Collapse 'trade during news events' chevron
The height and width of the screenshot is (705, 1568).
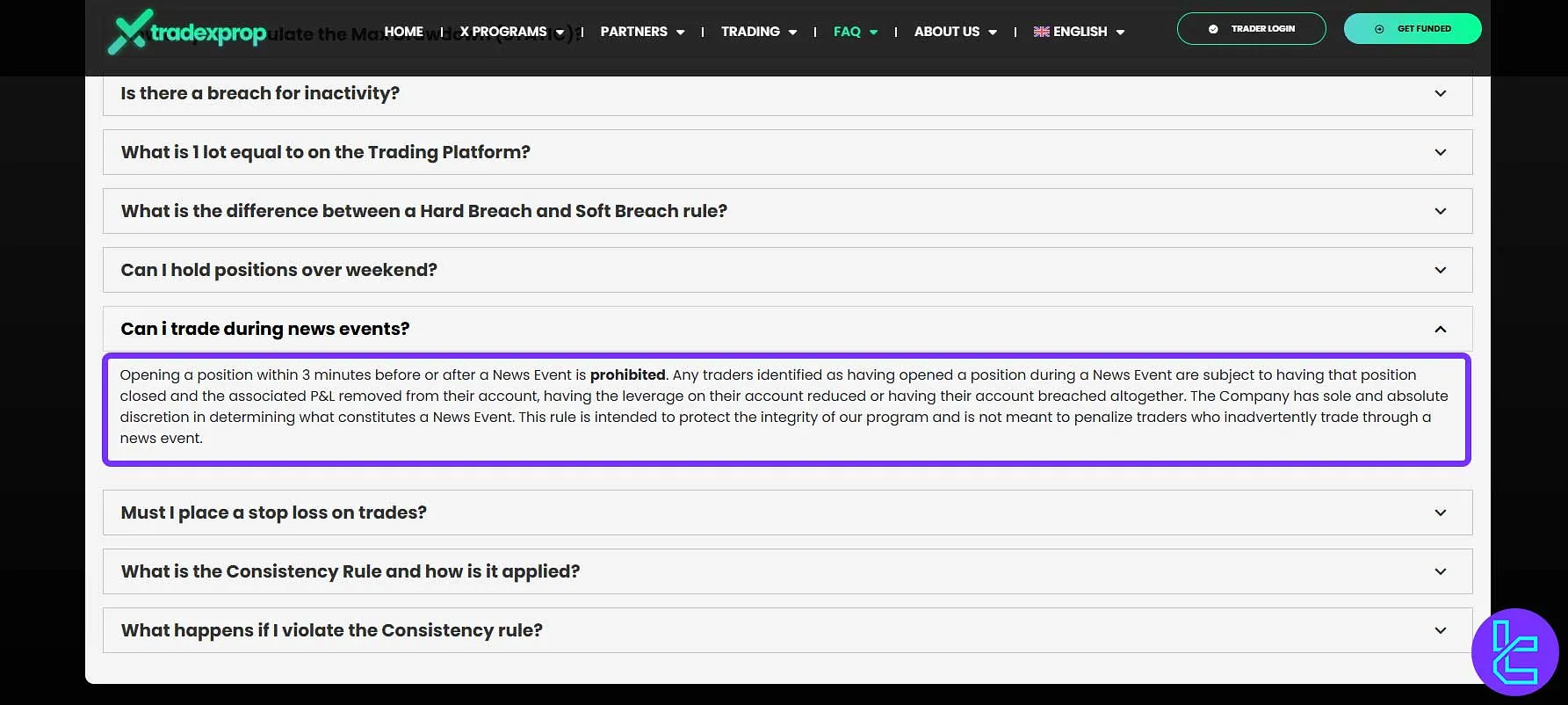pyautogui.click(x=1441, y=329)
